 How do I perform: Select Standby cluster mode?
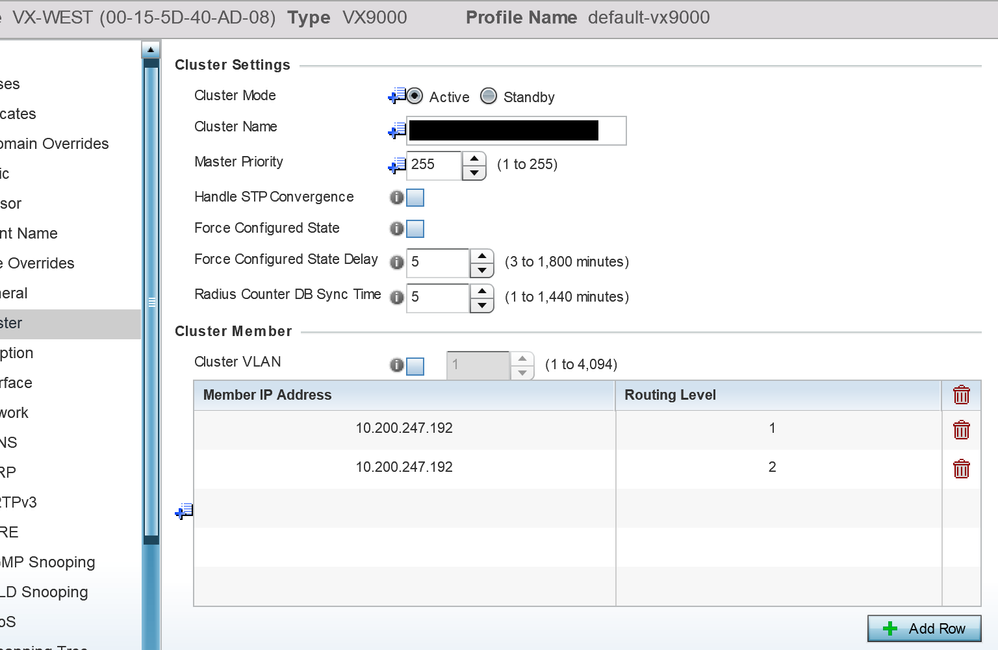coord(489,97)
